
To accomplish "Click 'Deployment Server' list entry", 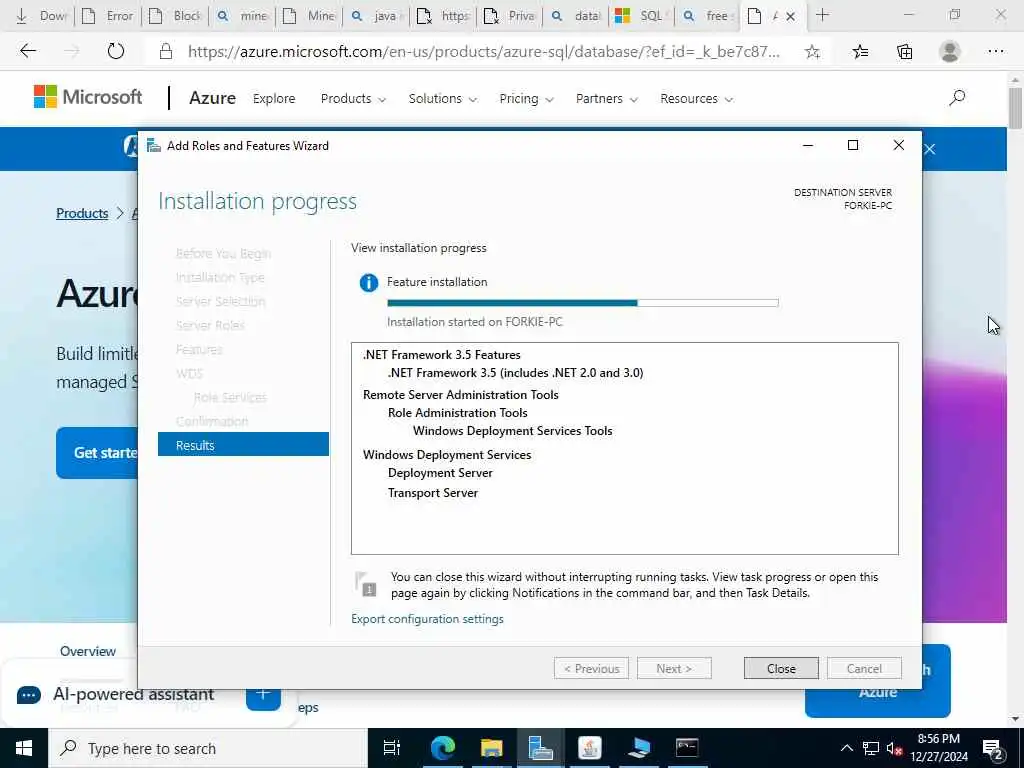I will coord(440,472).
